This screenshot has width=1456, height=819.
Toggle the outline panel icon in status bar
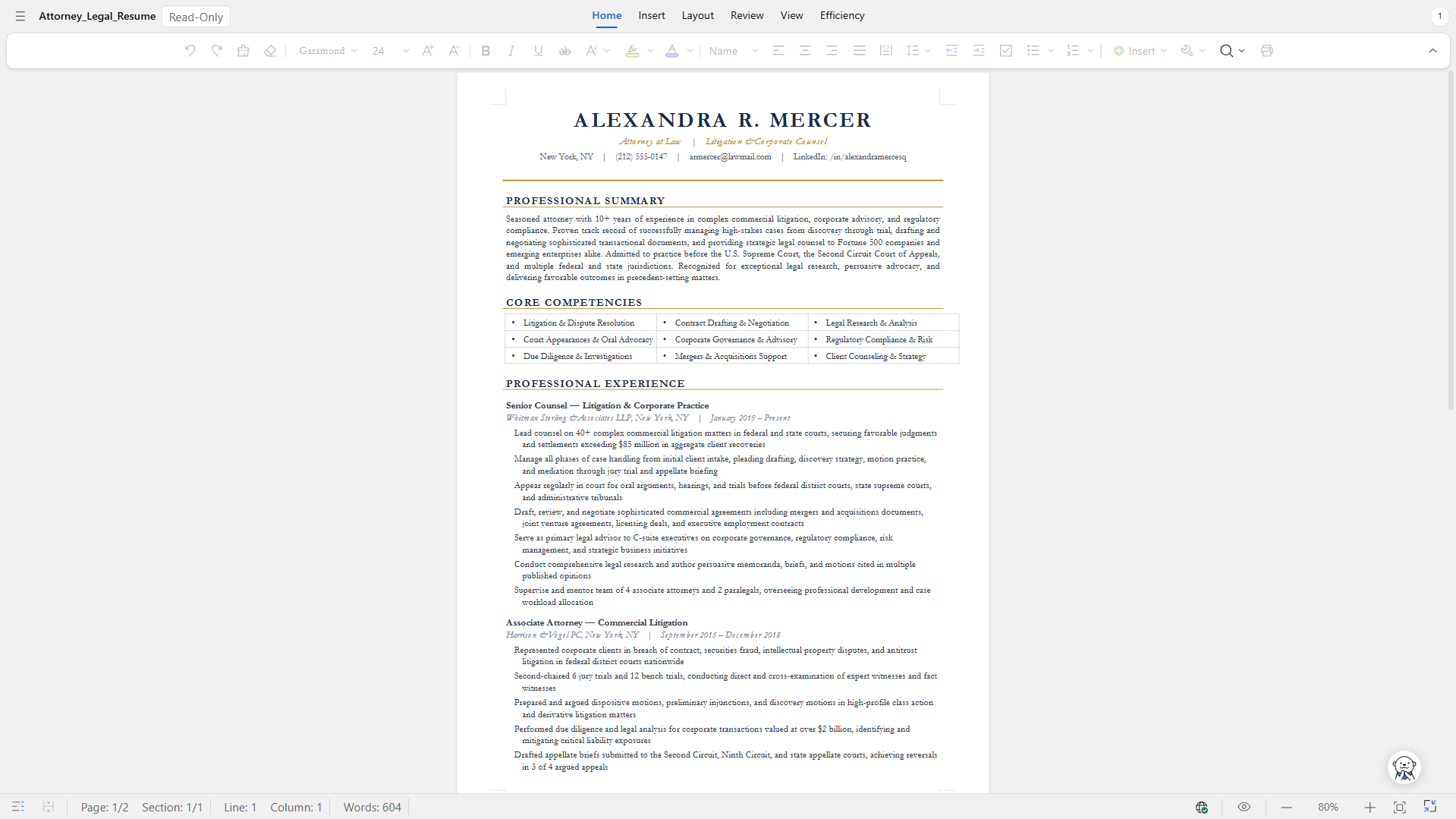click(x=18, y=807)
